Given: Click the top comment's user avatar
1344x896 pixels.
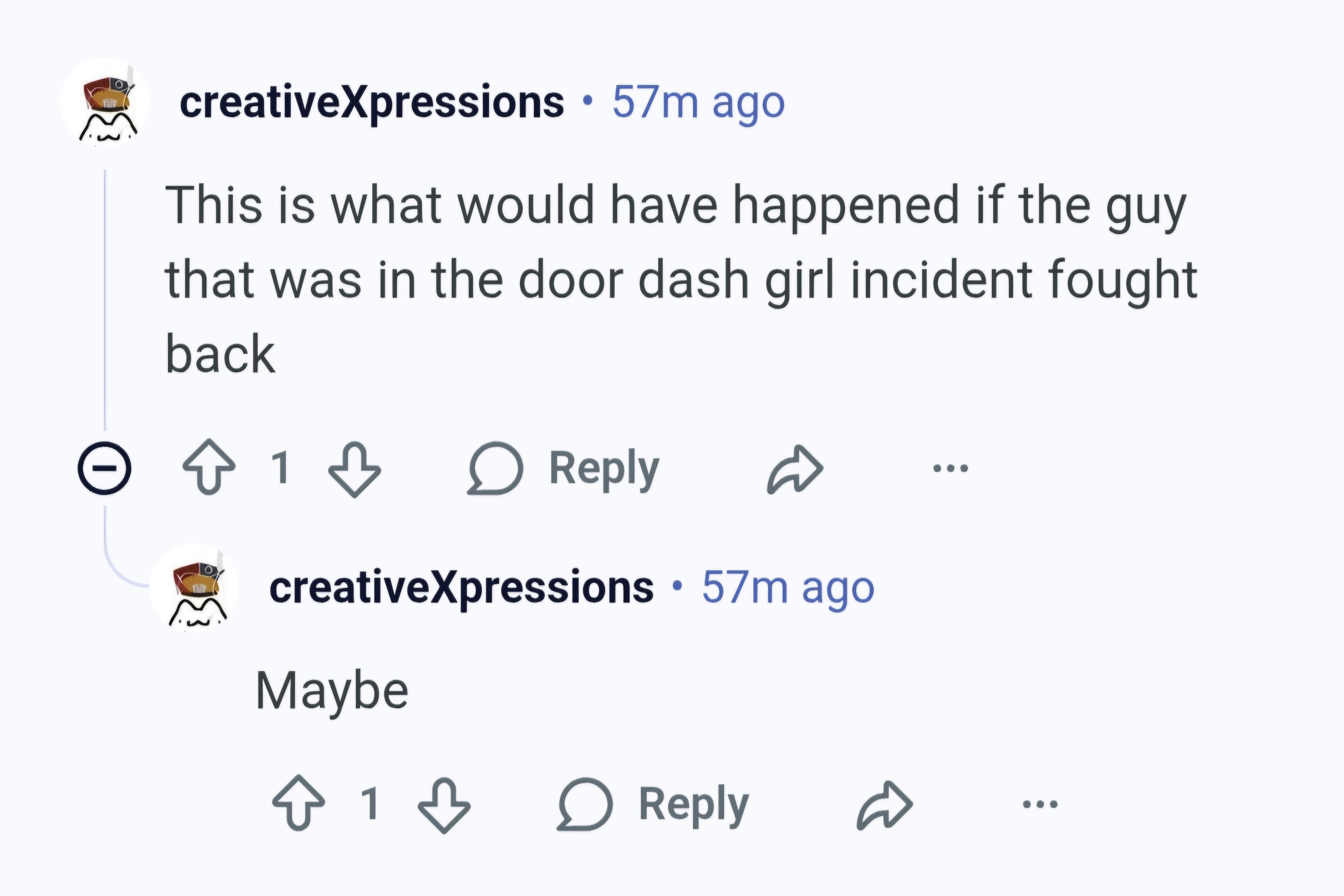Looking at the screenshot, I should pyautogui.click(x=105, y=103).
